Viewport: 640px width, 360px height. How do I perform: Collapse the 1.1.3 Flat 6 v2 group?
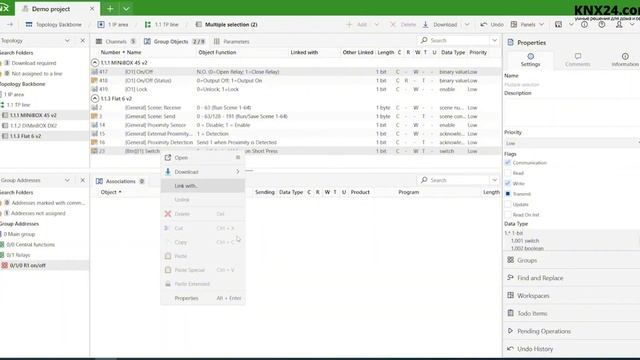[95, 98]
